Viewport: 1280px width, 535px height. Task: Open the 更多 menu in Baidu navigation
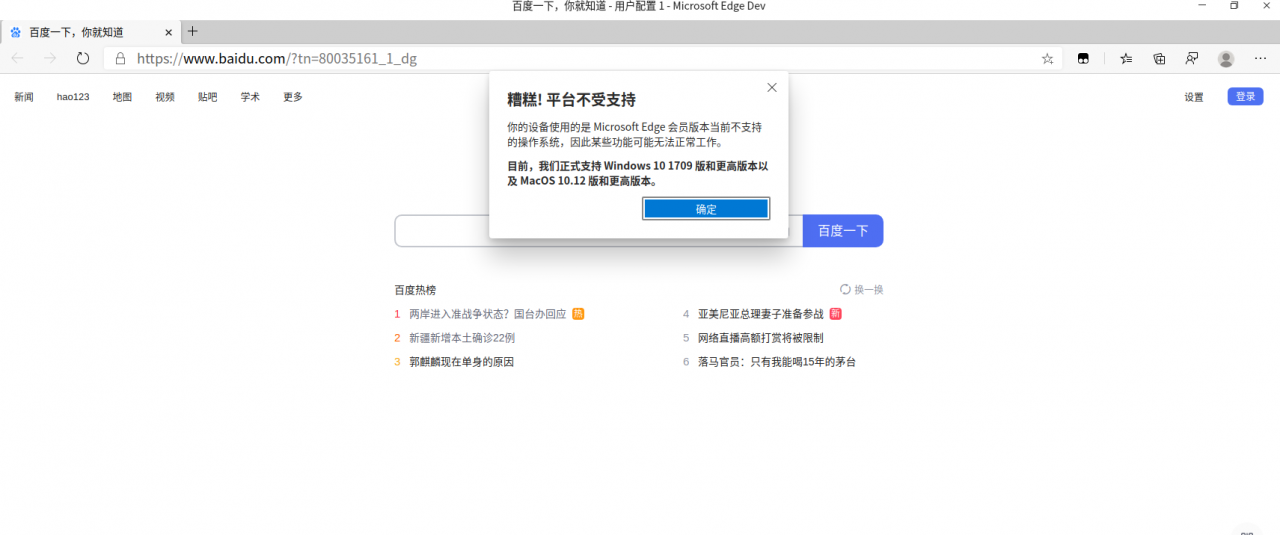coord(293,97)
